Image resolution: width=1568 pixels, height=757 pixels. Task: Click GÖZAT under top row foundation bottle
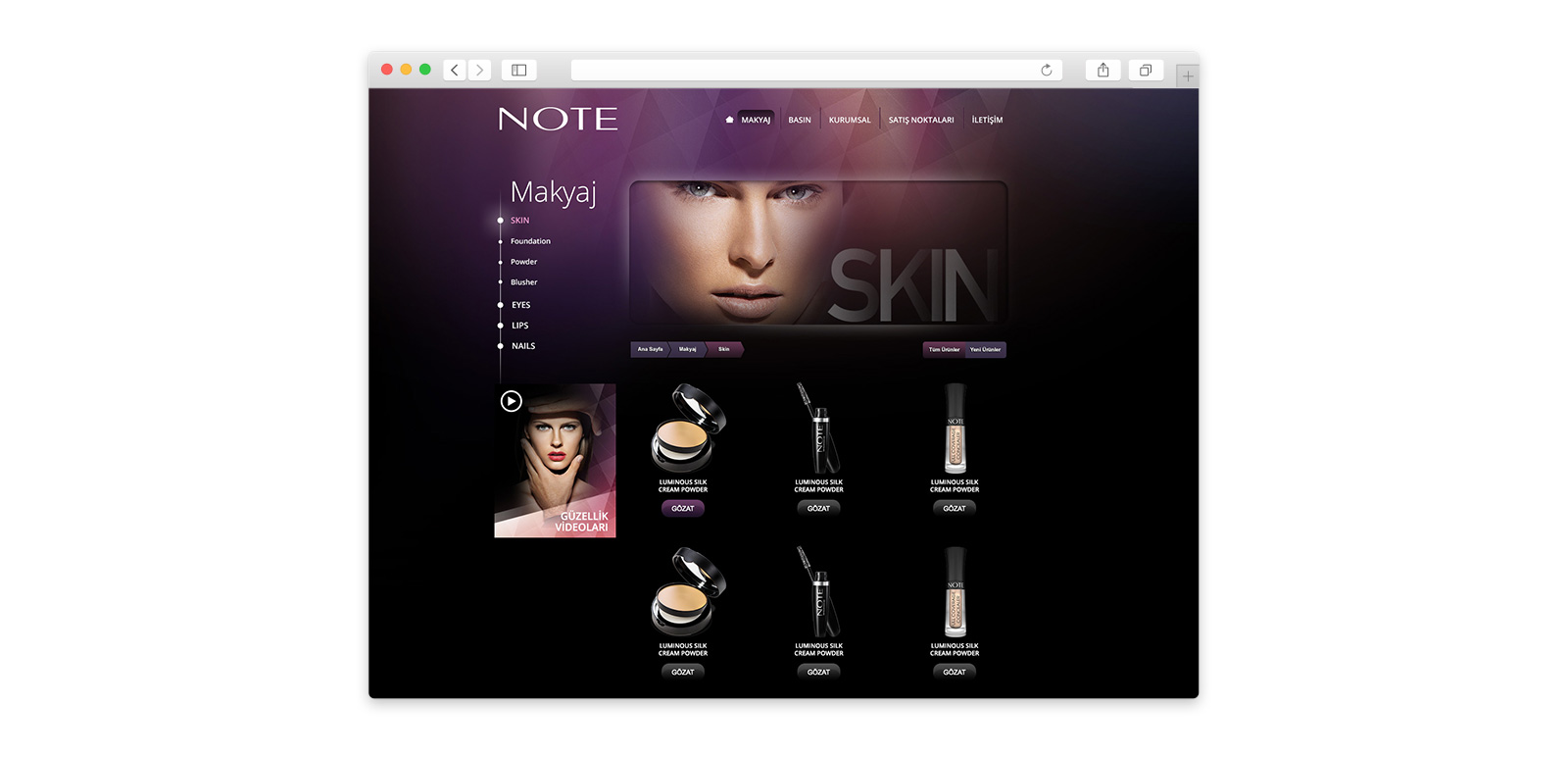click(955, 509)
